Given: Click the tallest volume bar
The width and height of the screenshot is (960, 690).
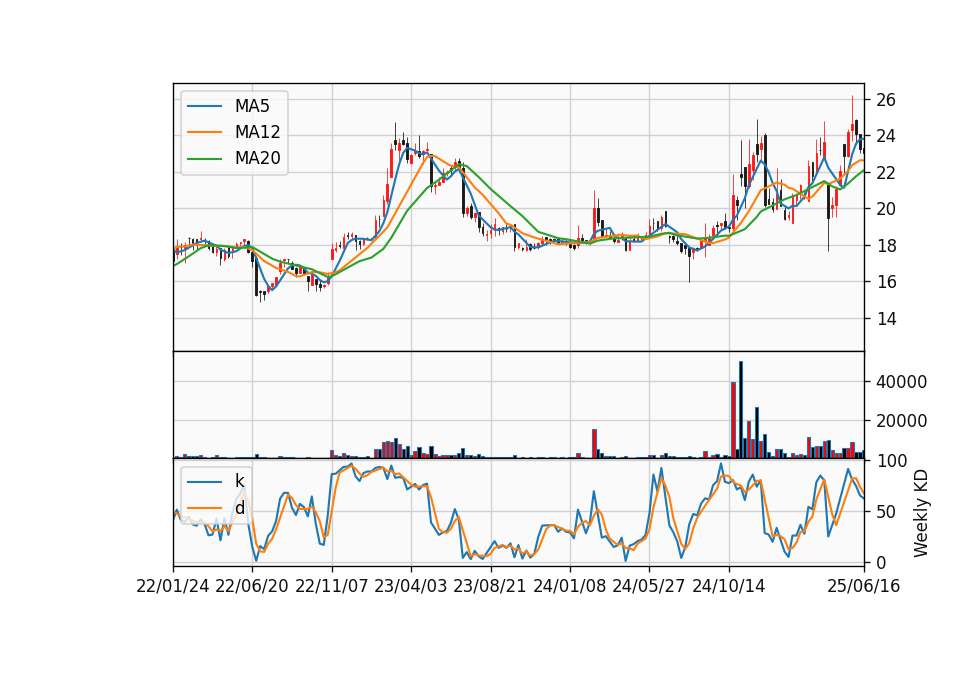Looking at the screenshot, I should pyautogui.click(x=741, y=410).
